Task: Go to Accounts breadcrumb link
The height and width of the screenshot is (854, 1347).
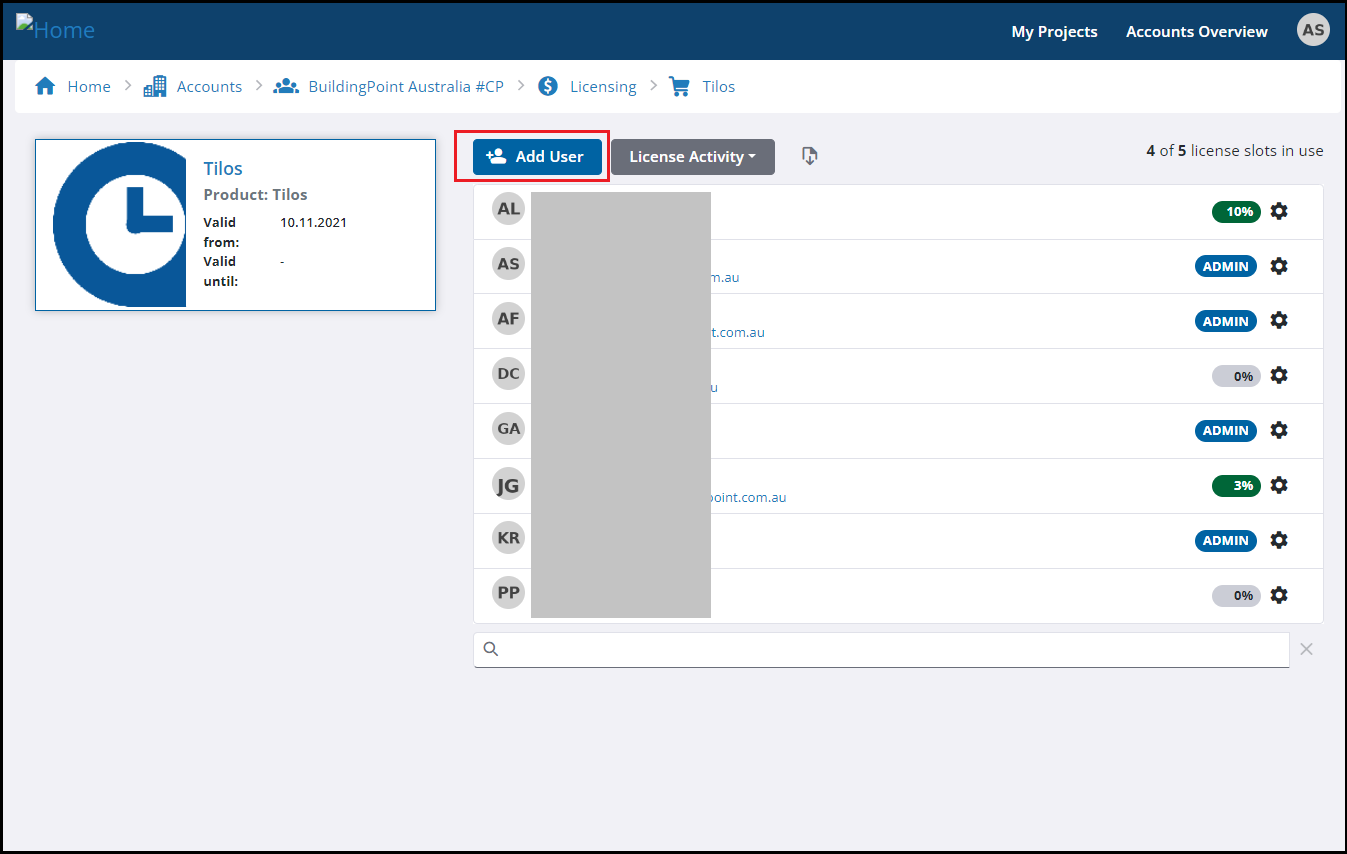Action: pos(209,87)
